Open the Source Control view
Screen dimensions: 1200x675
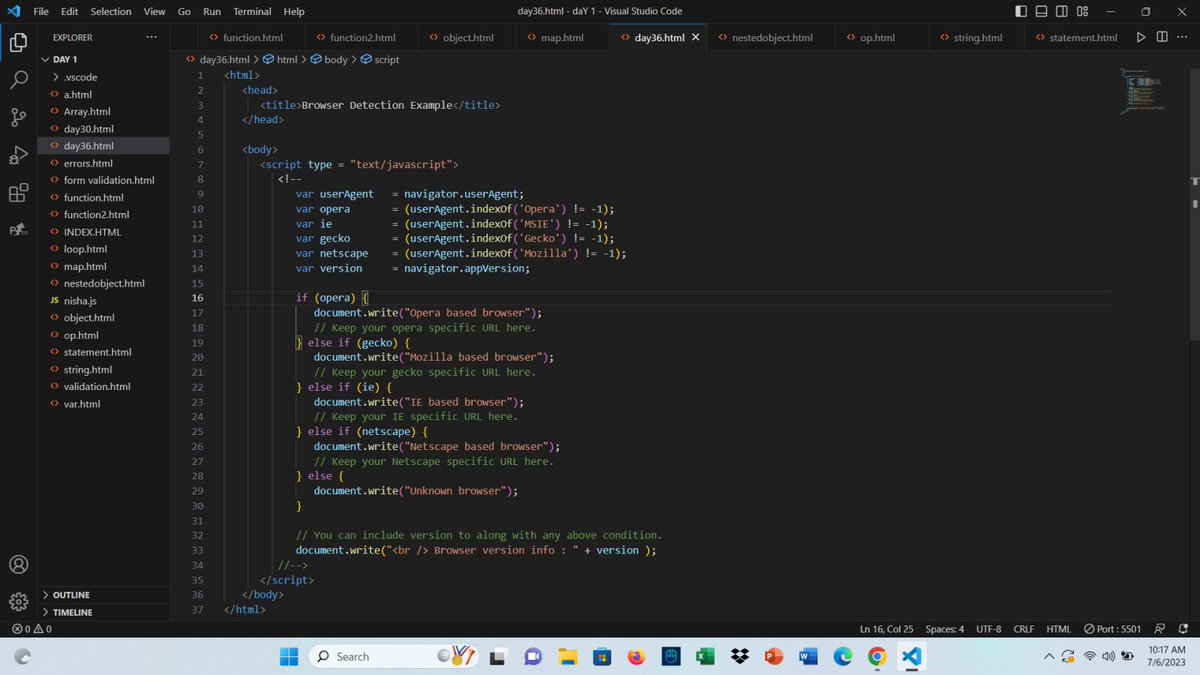(x=18, y=117)
